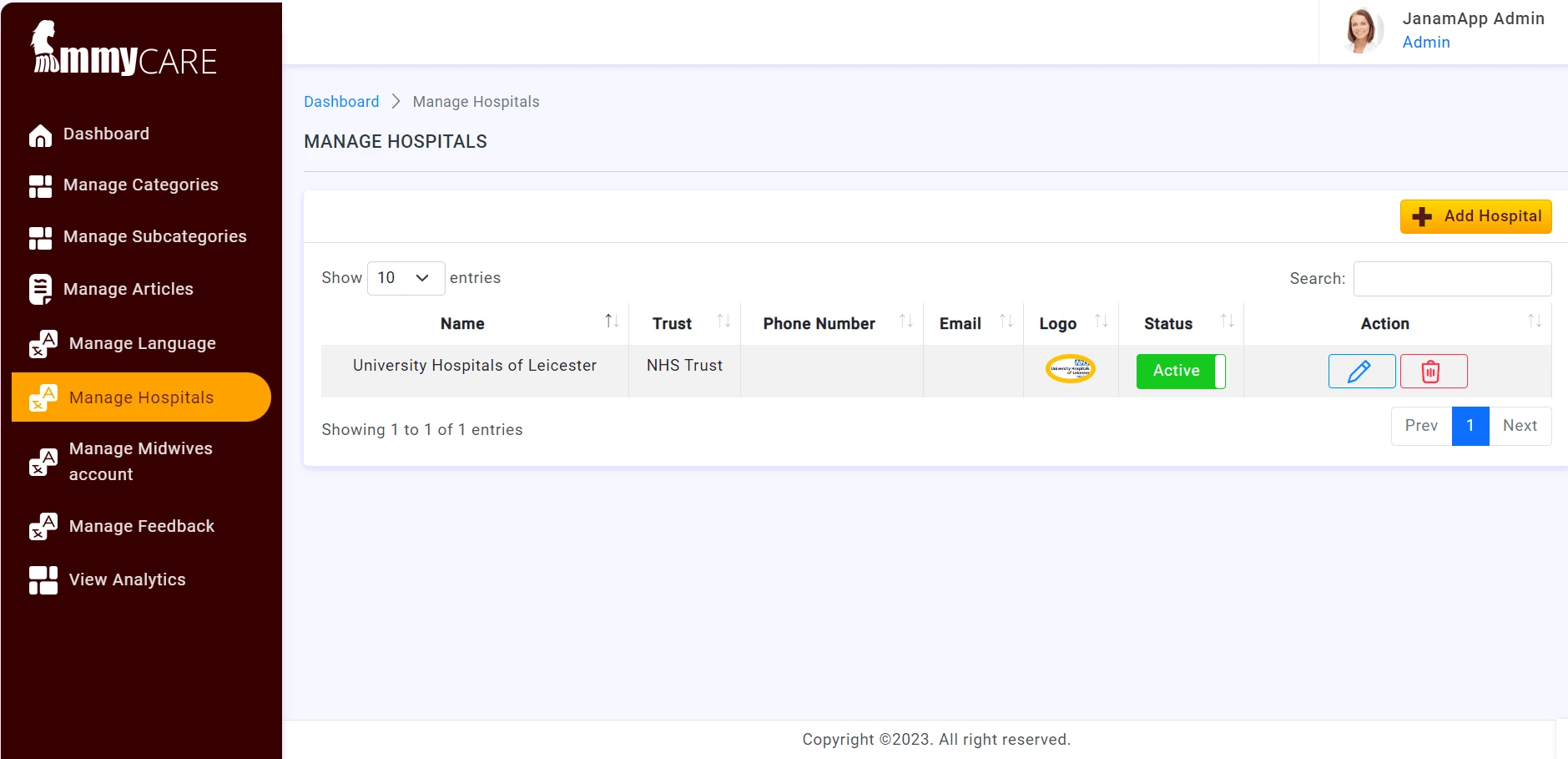Open Dashboard using the home icon
Image resolution: width=1568 pixels, height=759 pixels.
click(x=41, y=134)
